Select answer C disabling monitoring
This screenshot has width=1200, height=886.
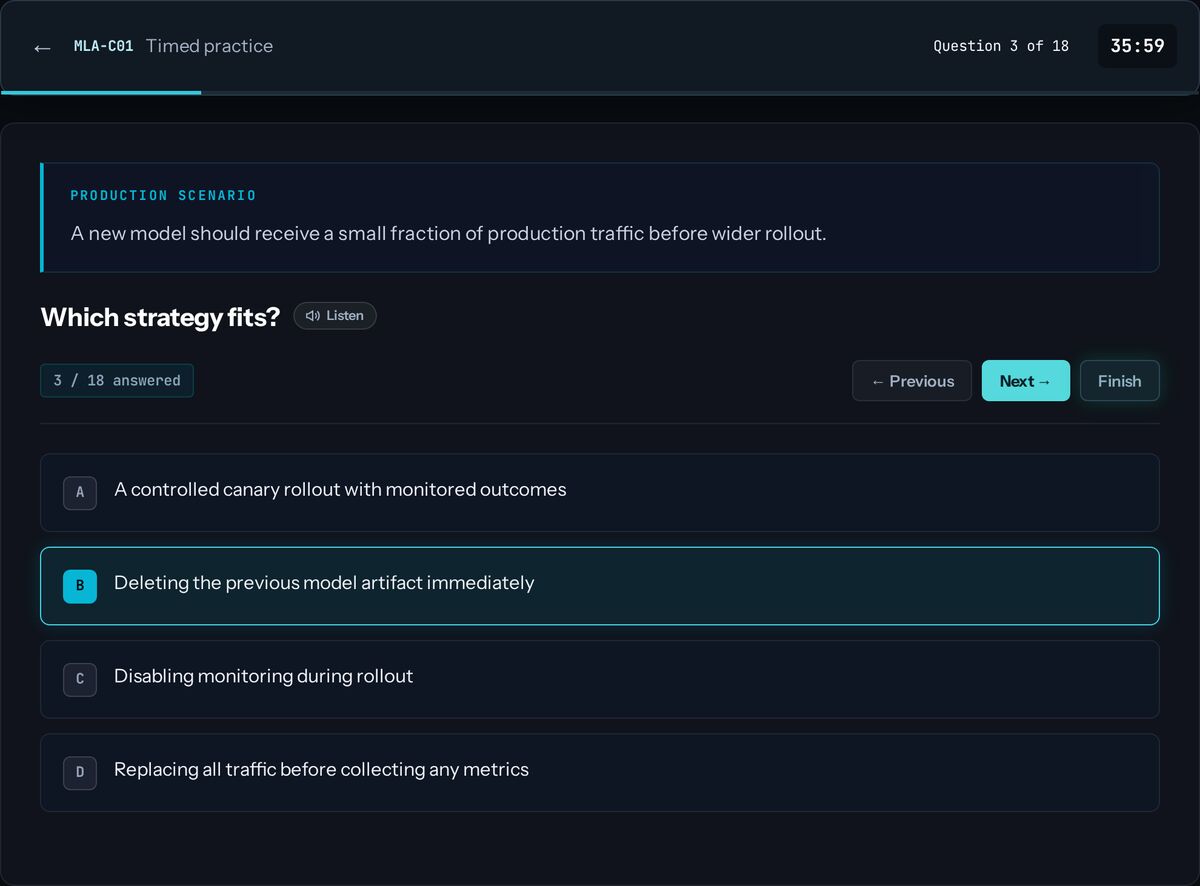600,679
